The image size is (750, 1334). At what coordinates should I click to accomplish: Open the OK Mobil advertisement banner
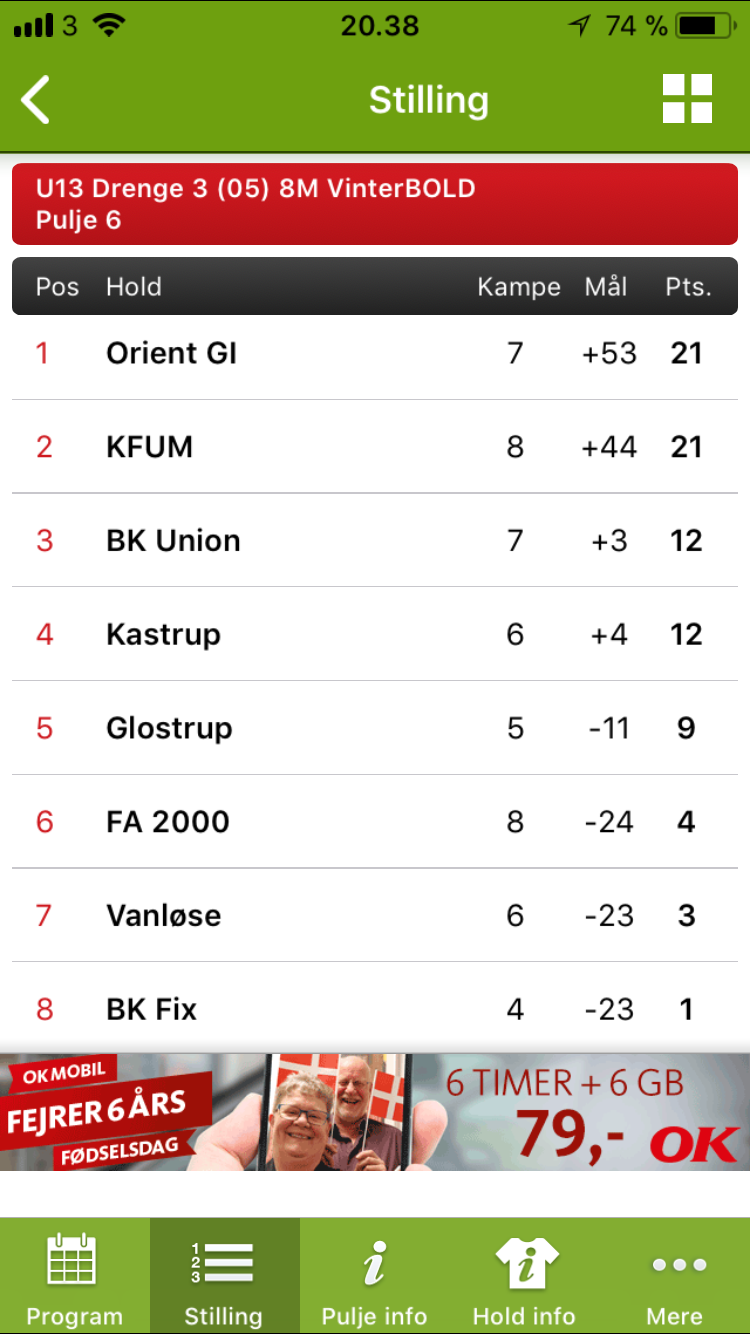[x=375, y=1111]
